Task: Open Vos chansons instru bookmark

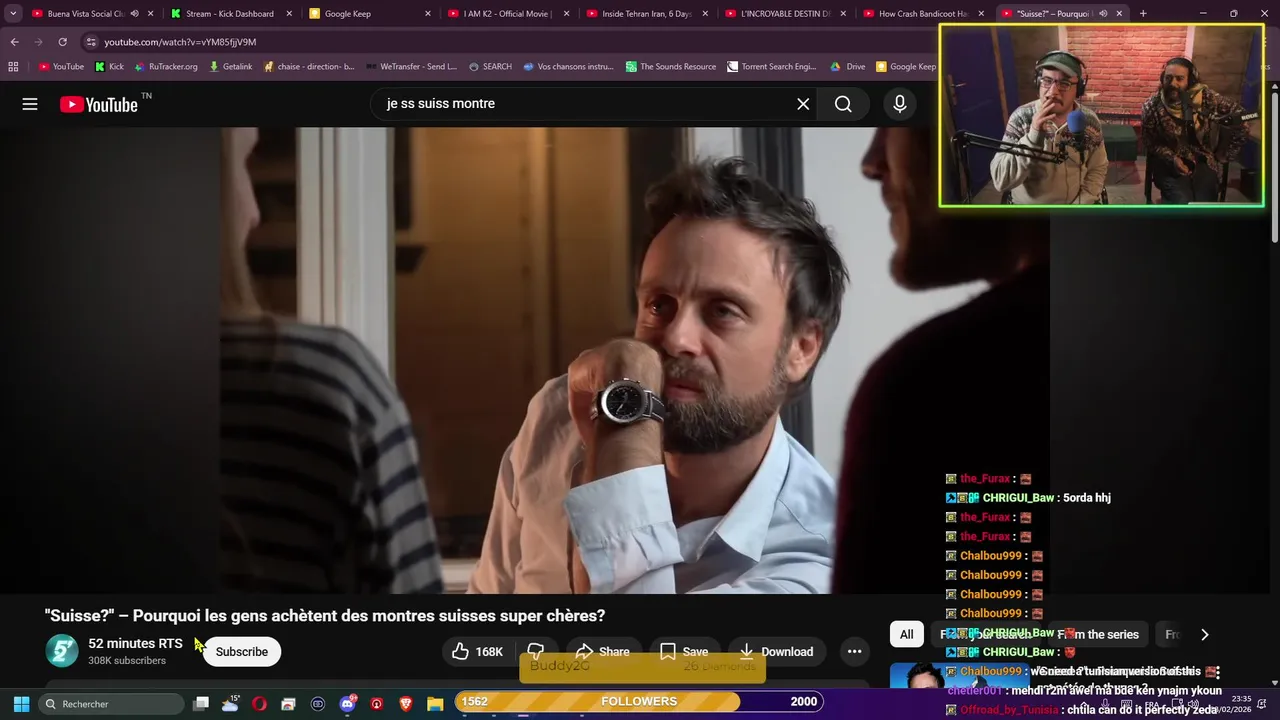Action: pos(567,67)
